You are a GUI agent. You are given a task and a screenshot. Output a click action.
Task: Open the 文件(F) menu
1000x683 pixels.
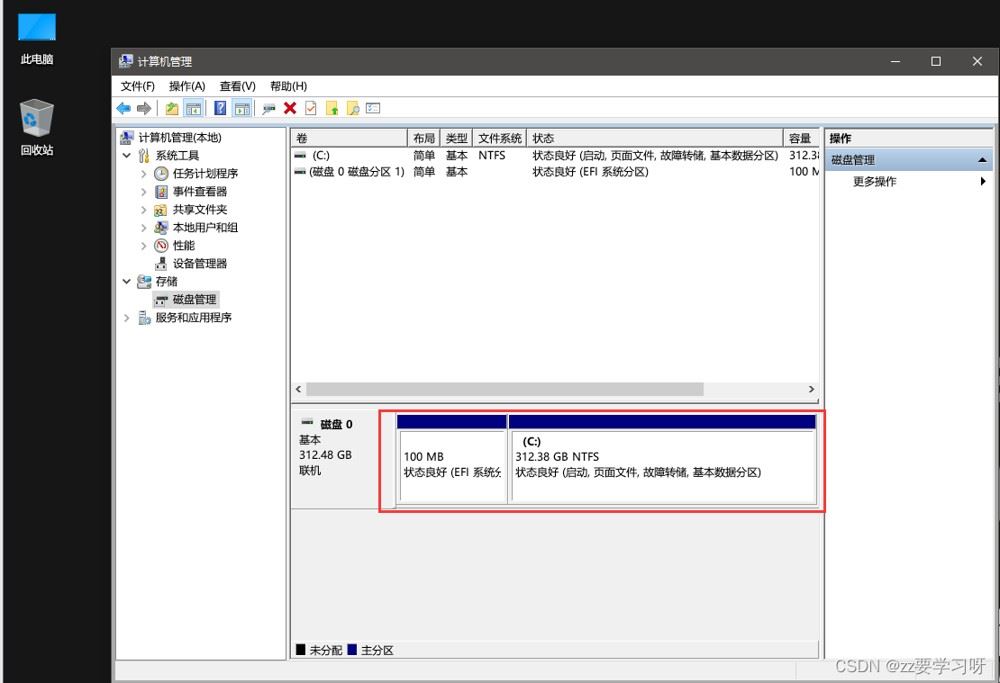[x=138, y=86]
